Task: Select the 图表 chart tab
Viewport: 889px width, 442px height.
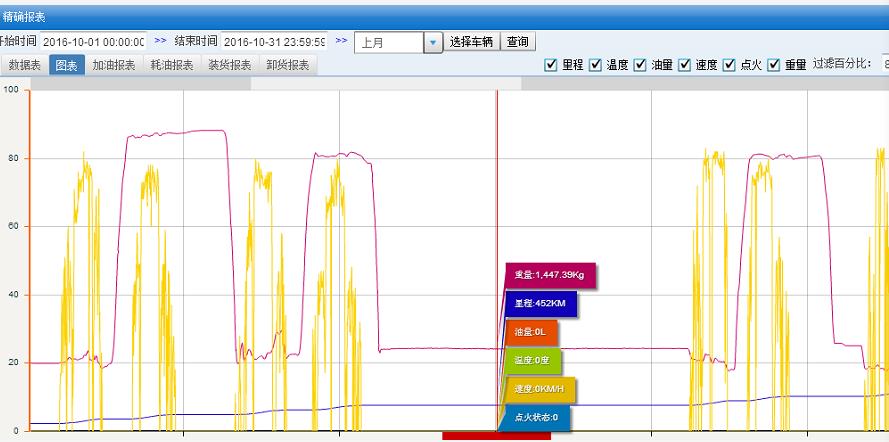Action: point(67,65)
